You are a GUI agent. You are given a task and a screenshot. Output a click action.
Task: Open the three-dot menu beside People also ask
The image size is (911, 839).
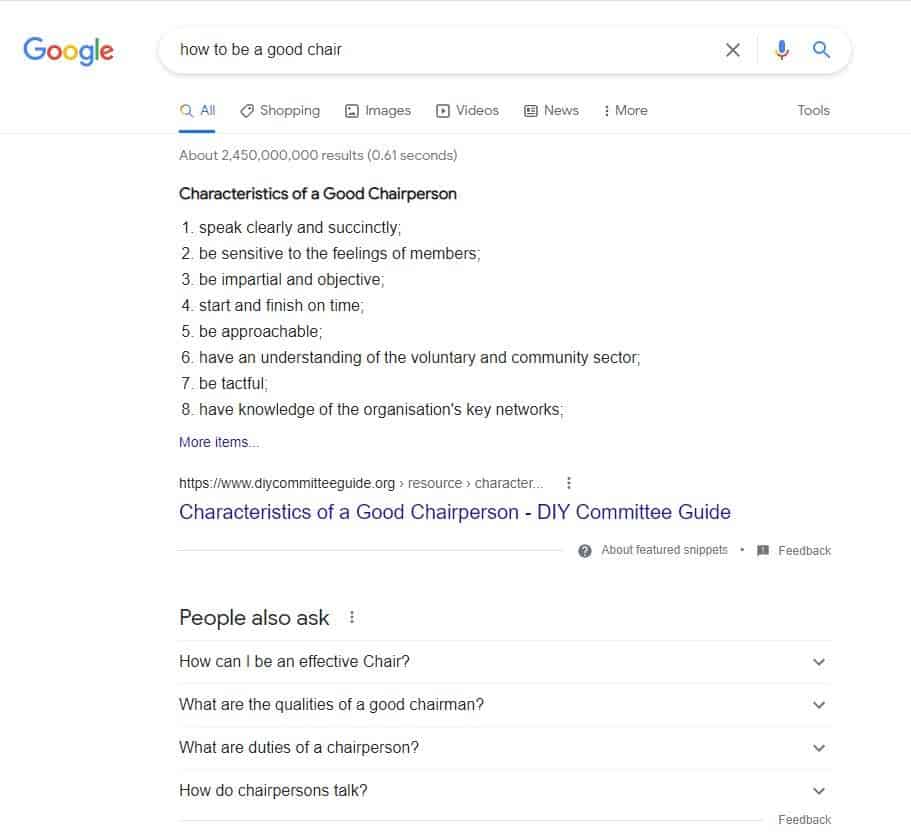coord(352,617)
